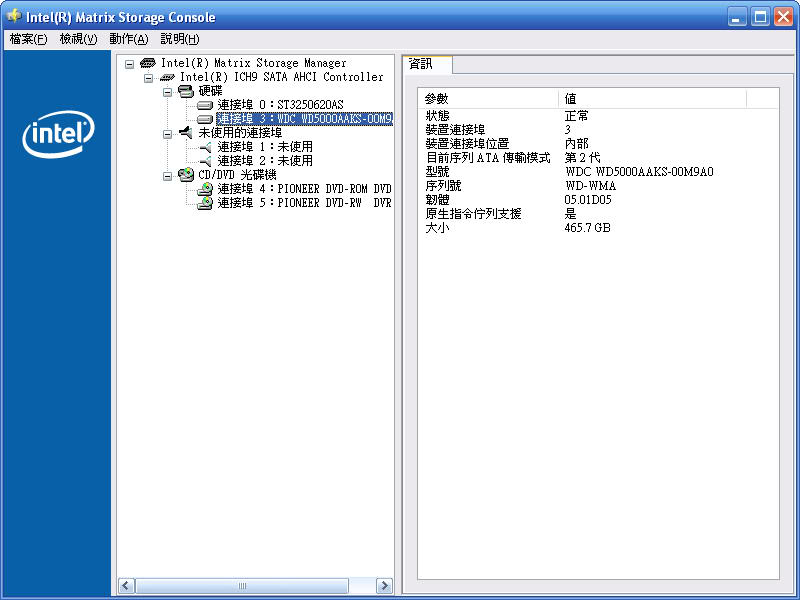Viewport: 800px width, 600px height.
Task: Click the port icon for 連接埠 2
Action: (205, 161)
